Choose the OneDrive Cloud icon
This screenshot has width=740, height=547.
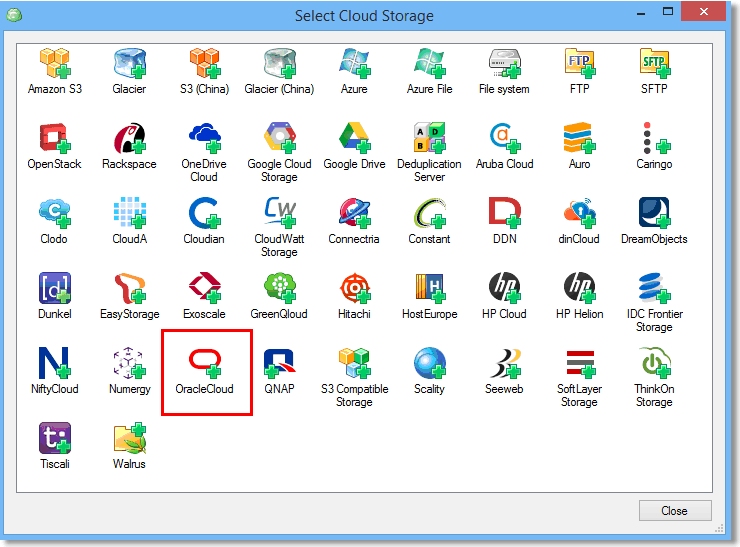click(x=205, y=138)
